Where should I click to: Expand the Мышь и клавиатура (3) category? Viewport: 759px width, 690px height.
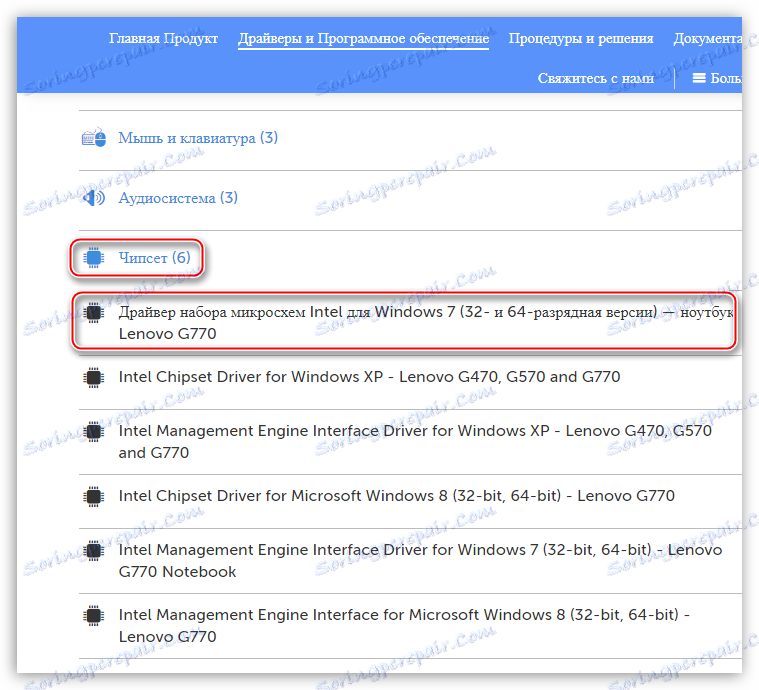(198, 138)
